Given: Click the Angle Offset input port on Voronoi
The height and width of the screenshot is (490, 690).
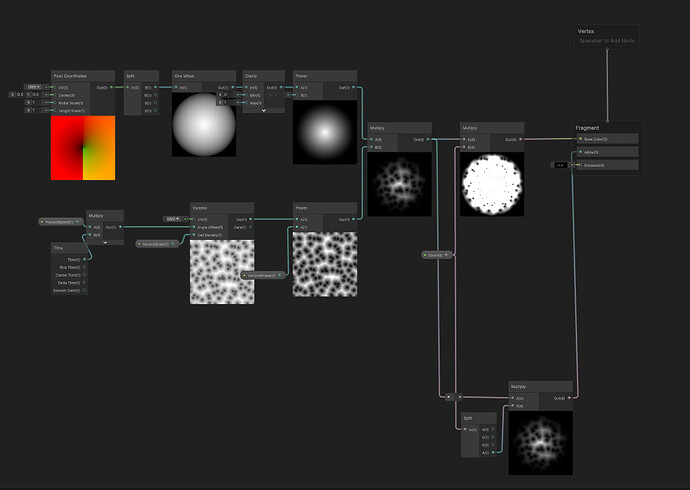Looking at the screenshot, I should (x=193, y=227).
